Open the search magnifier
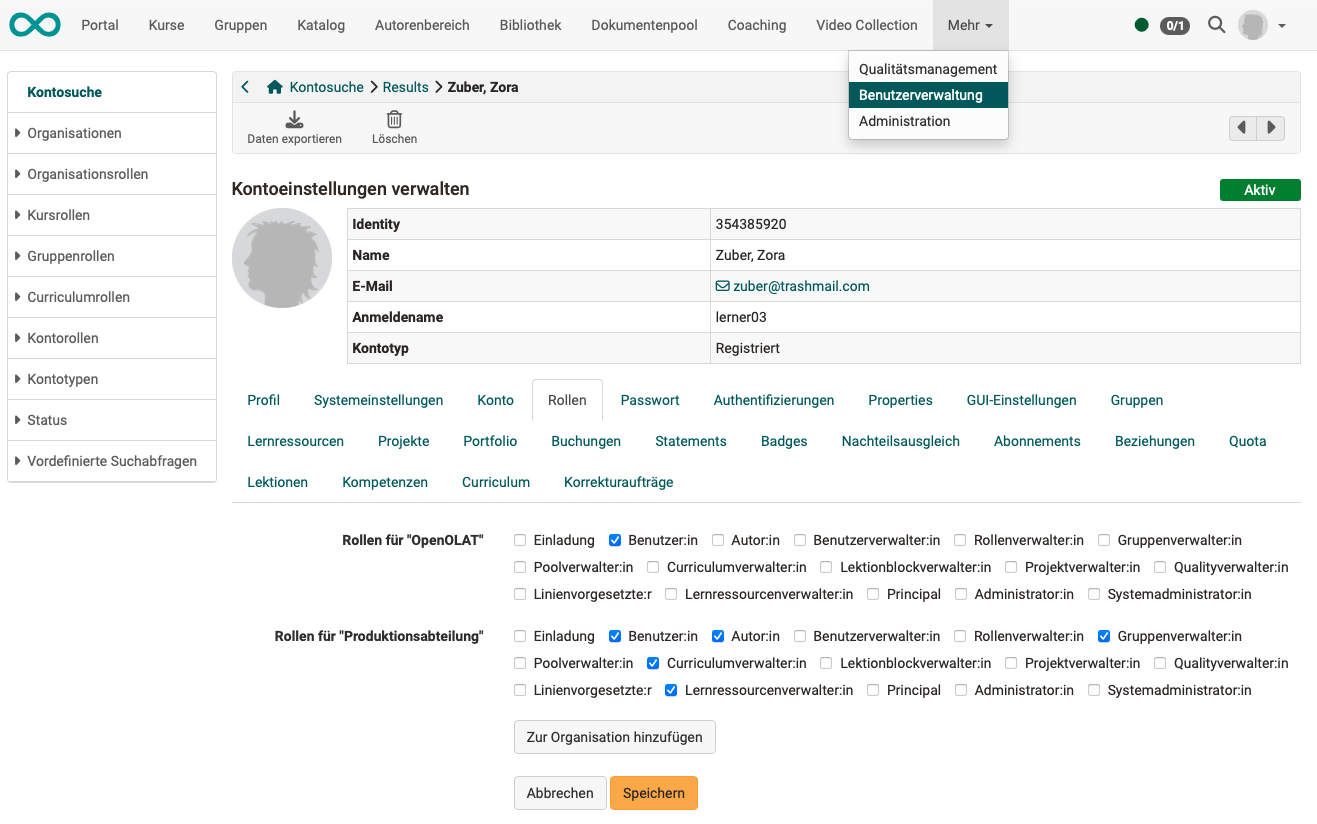The height and width of the screenshot is (824, 1317). tap(1216, 25)
